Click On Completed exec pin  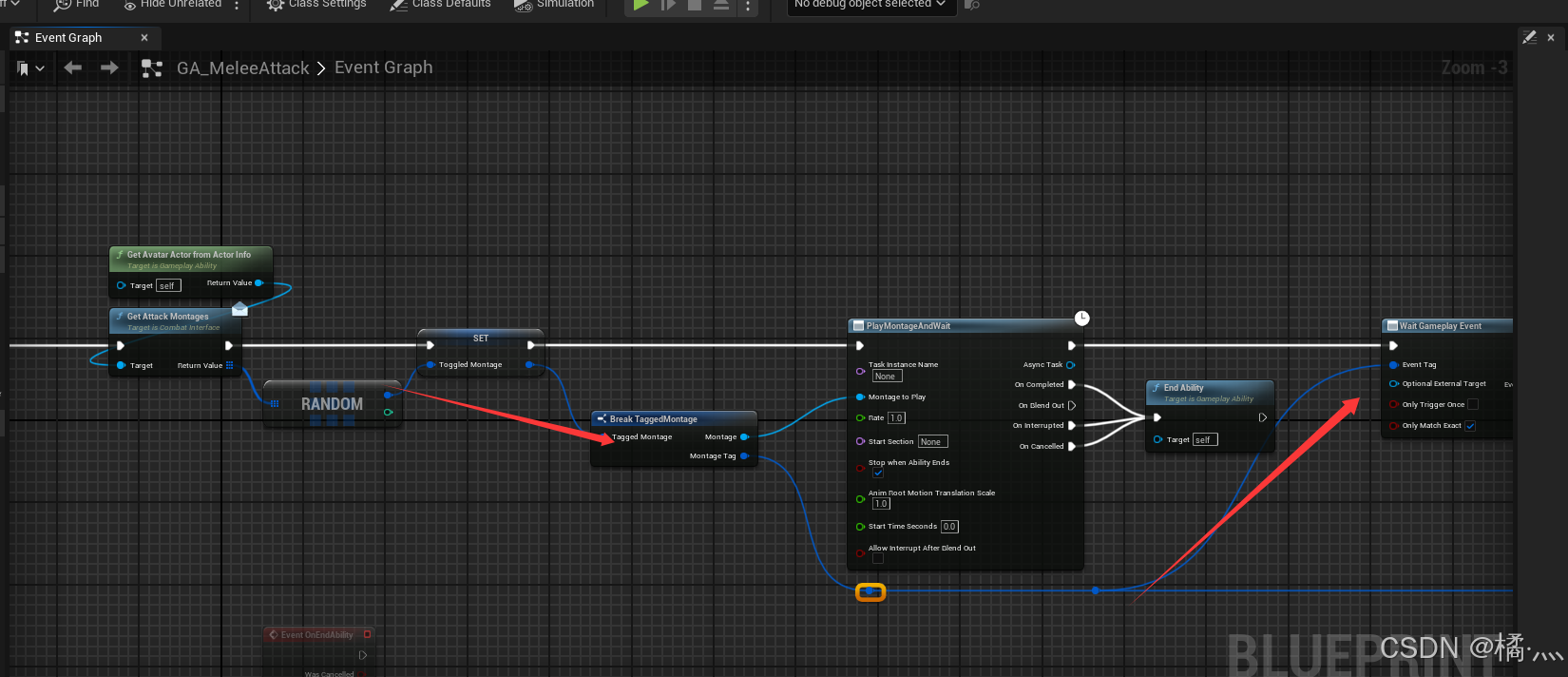tap(1072, 385)
